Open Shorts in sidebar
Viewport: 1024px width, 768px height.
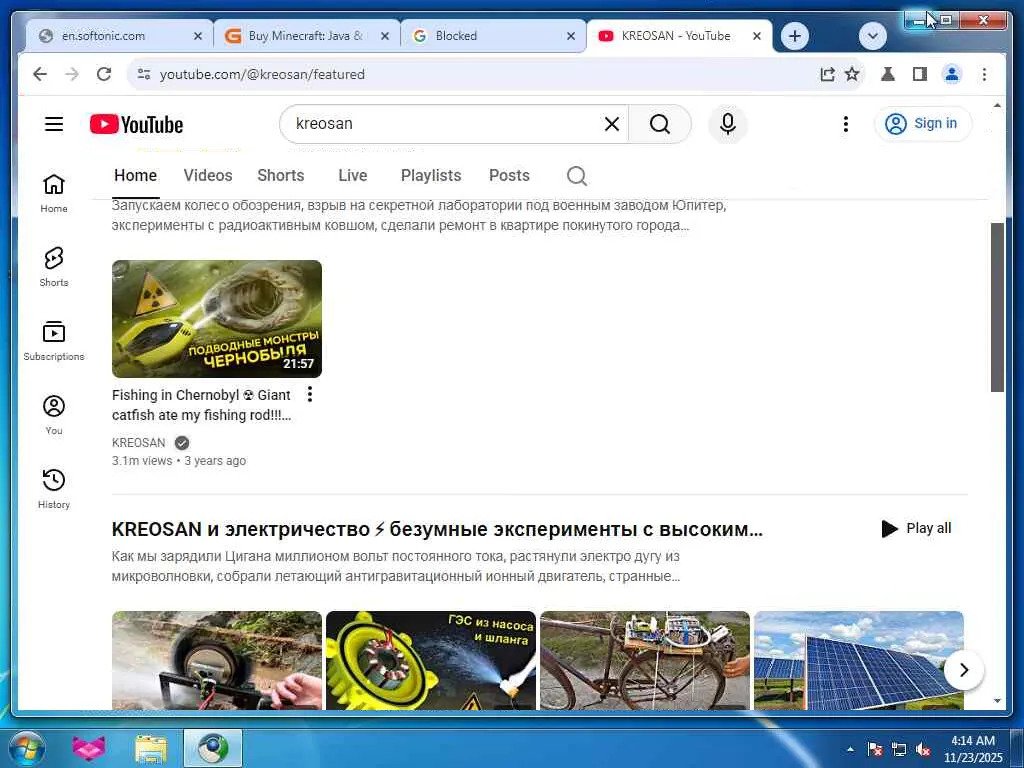[54, 267]
